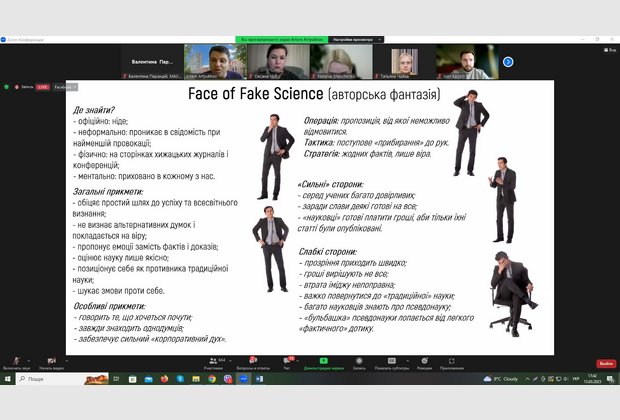Select the video tile right of Тетяна Чайка
Viewport: 620px width, 420px height.
pos(467,62)
